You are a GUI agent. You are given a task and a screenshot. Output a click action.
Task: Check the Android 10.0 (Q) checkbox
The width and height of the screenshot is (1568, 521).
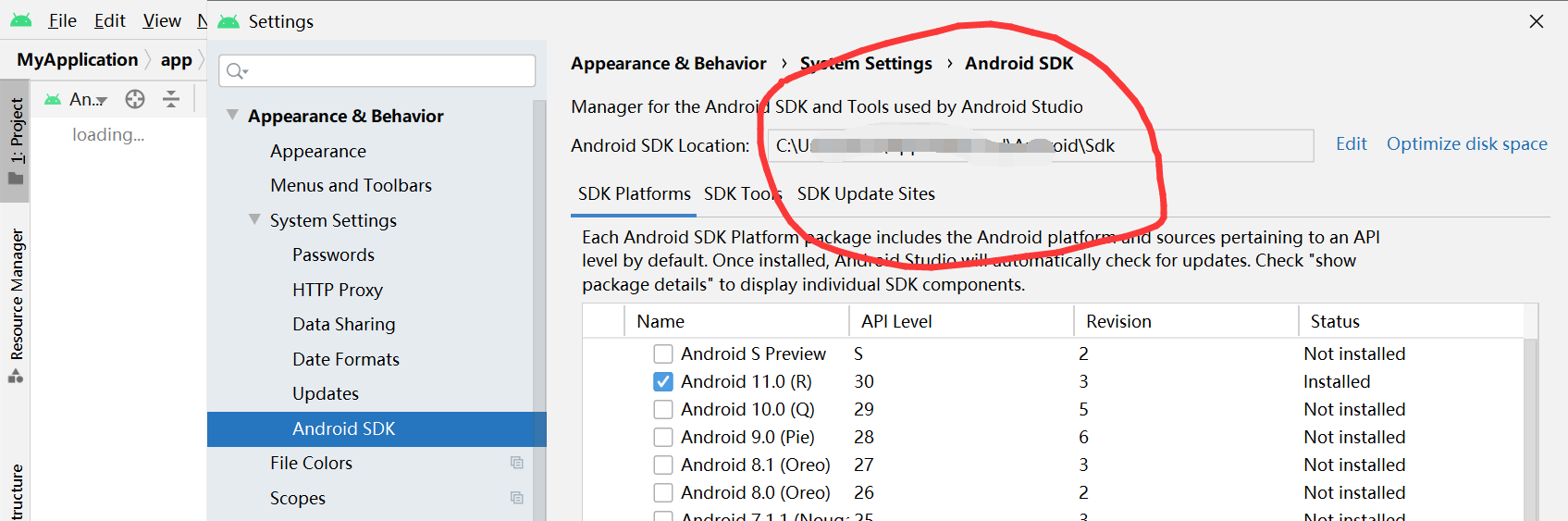click(663, 409)
